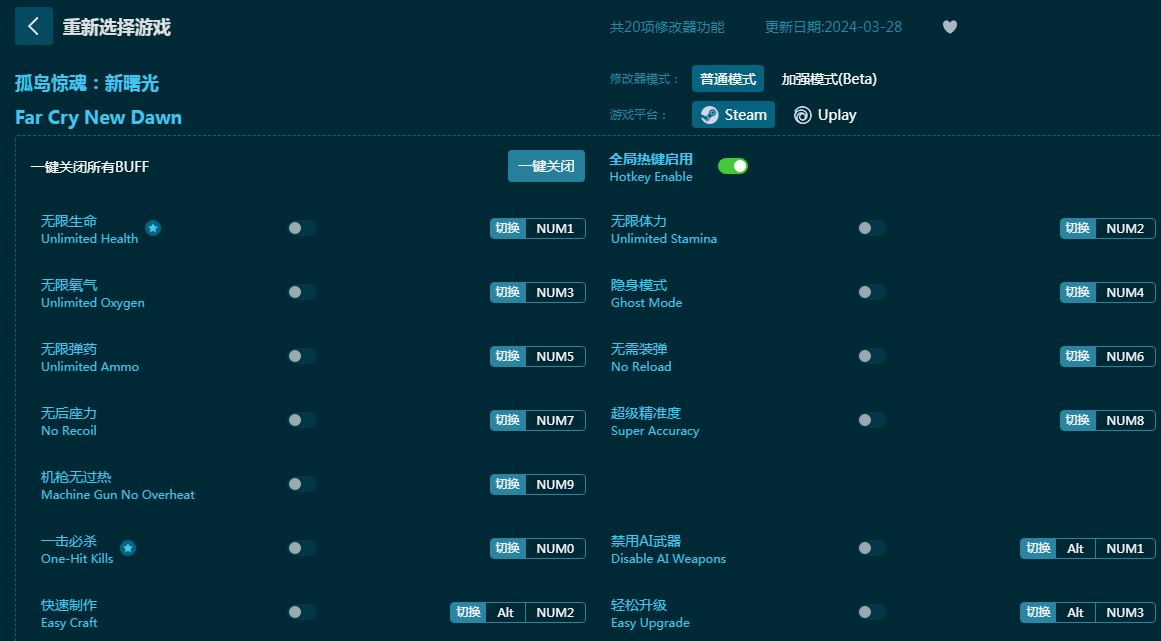The height and width of the screenshot is (641, 1161).
Task: Click the NUM7 hotkey field
Action: click(x=555, y=420)
